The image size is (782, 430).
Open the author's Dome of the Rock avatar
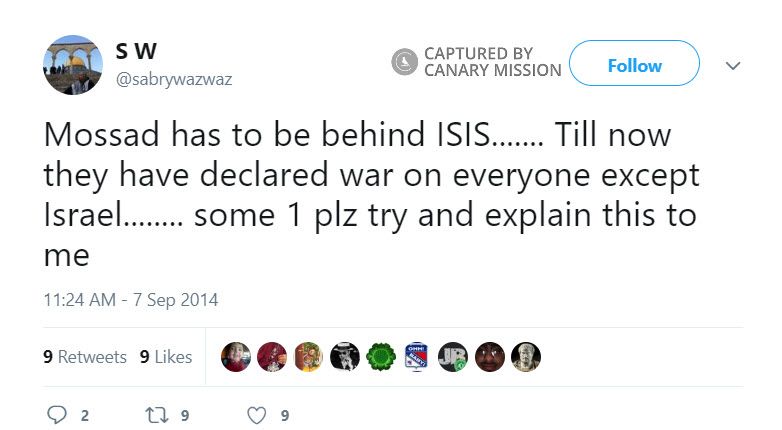point(73,65)
